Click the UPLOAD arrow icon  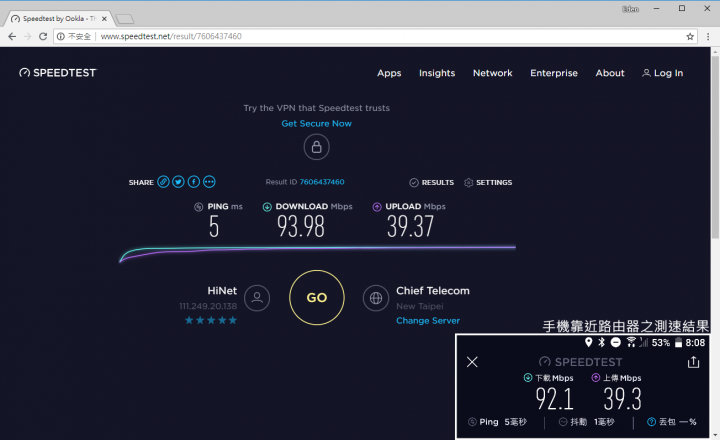pos(377,207)
